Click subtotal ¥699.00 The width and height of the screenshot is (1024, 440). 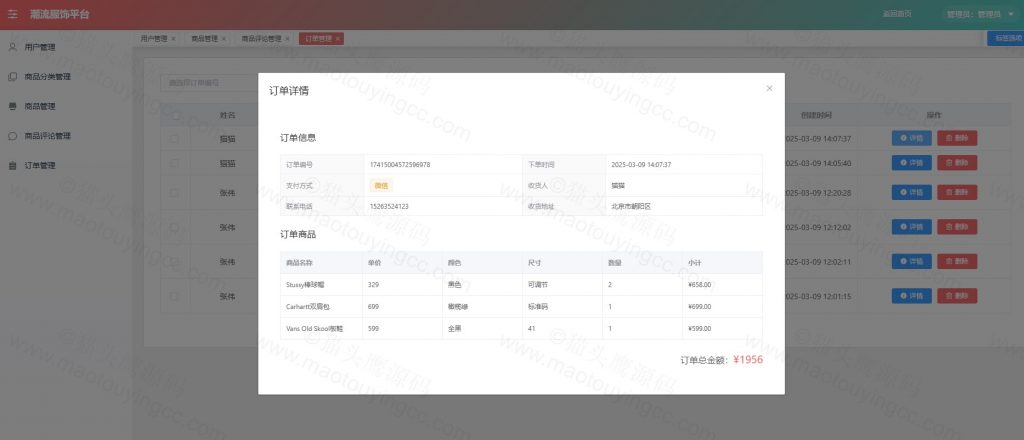coord(699,307)
